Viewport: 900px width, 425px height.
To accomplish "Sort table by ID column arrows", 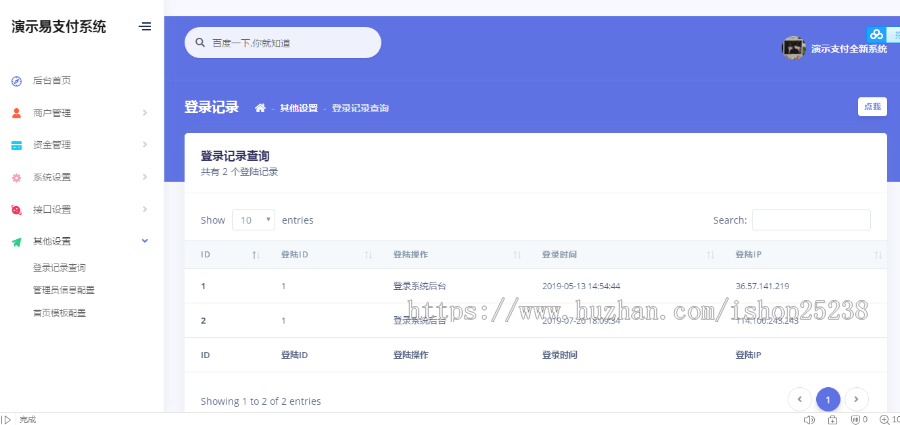I will tap(256, 255).
